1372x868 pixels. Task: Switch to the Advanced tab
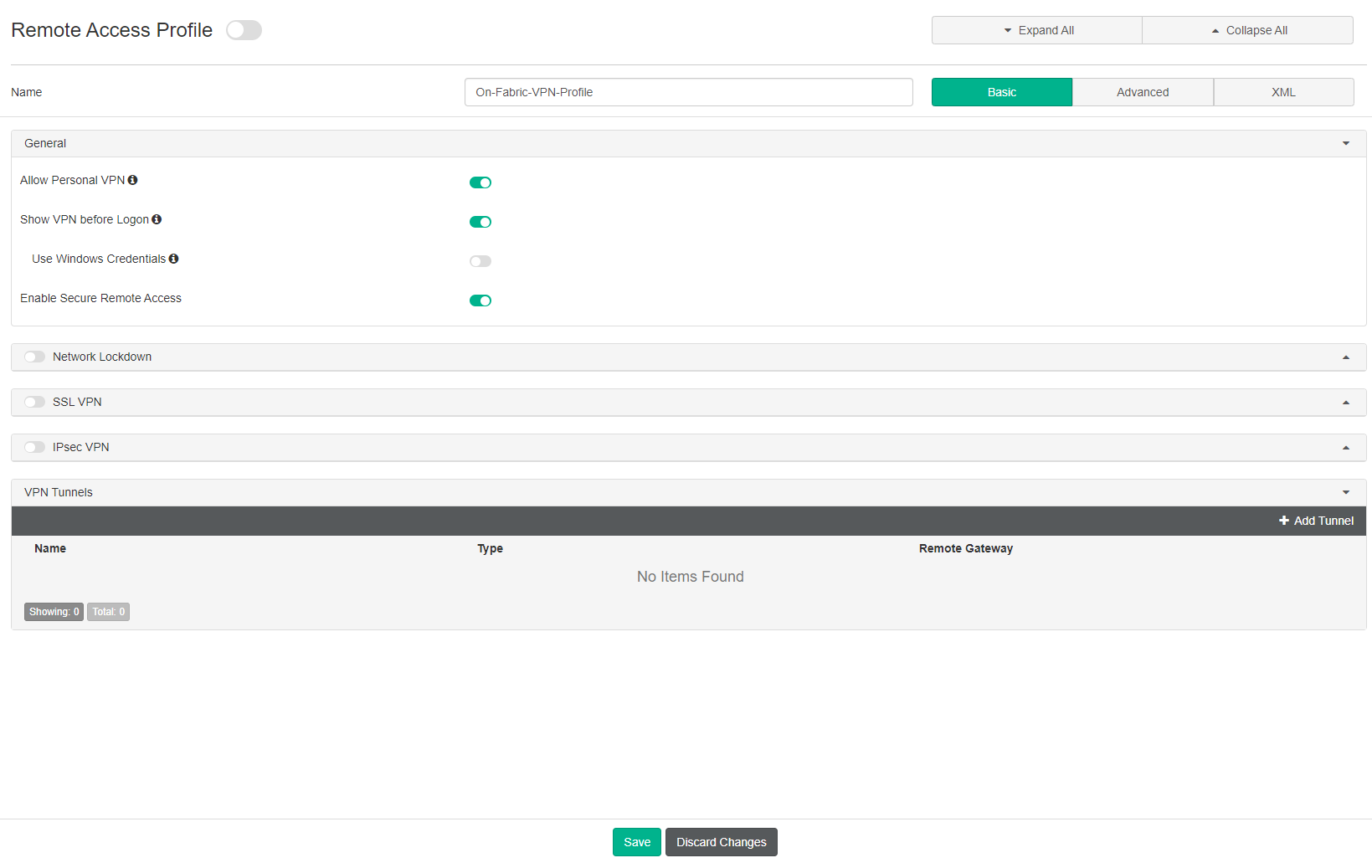pyautogui.click(x=1143, y=92)
